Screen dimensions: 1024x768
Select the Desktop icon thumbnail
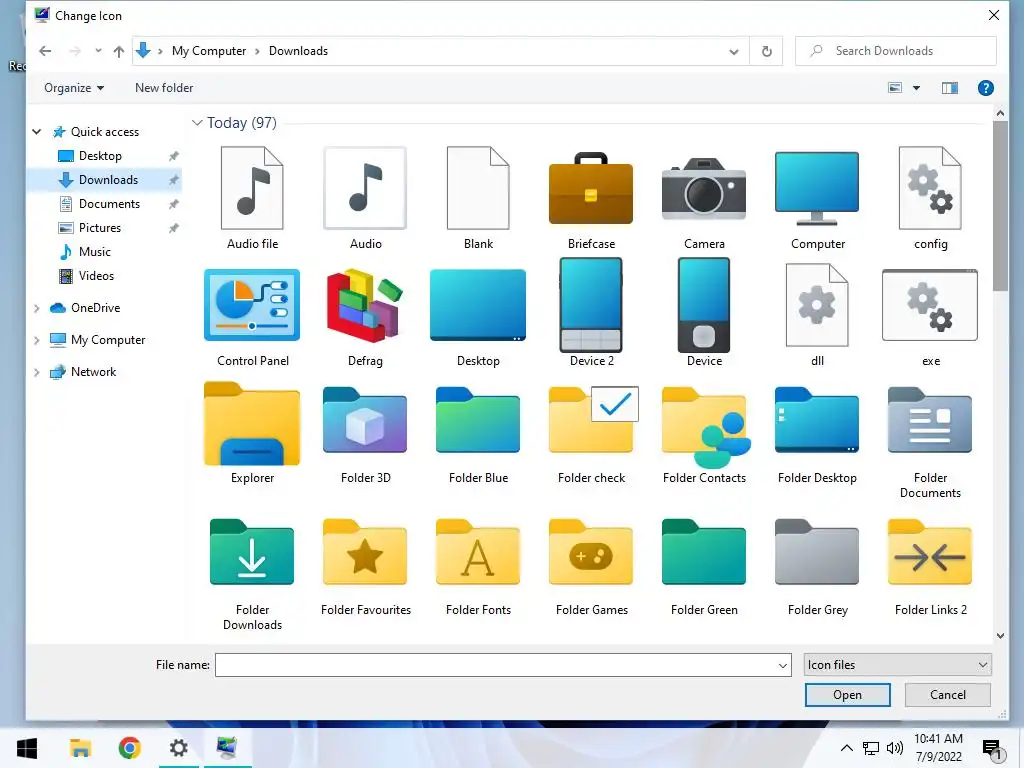(x=478, y=305)
